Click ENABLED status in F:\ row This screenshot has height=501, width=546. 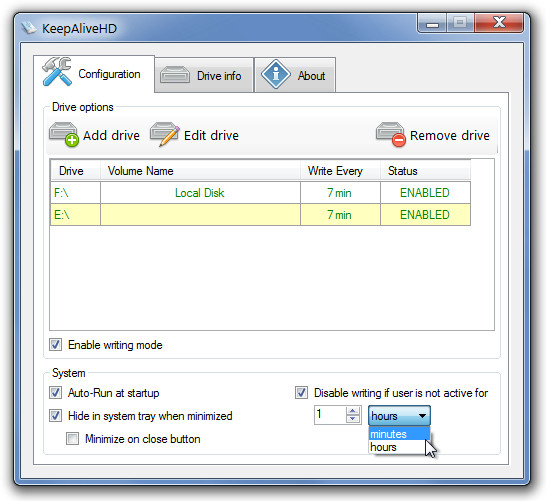coord(425,193)
